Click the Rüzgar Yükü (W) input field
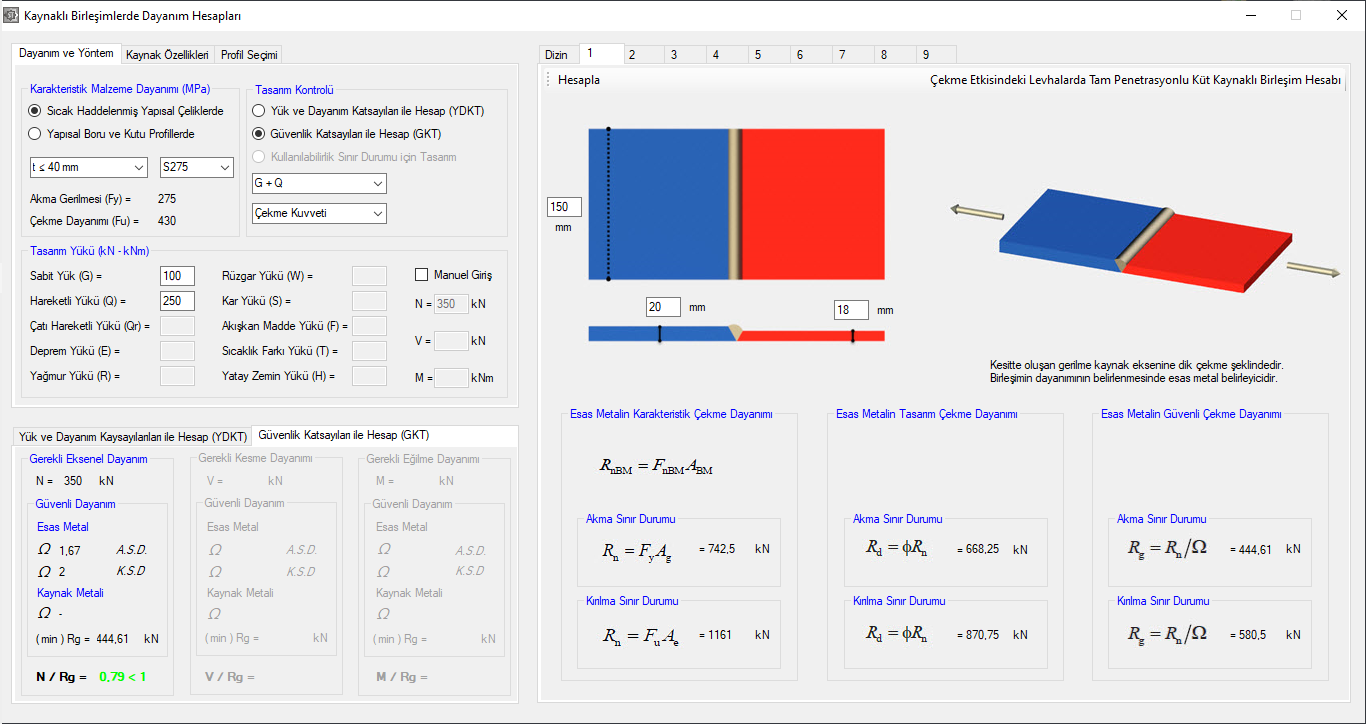The width and height of the screenshot is (1366, 724). [x=370, y=275]
